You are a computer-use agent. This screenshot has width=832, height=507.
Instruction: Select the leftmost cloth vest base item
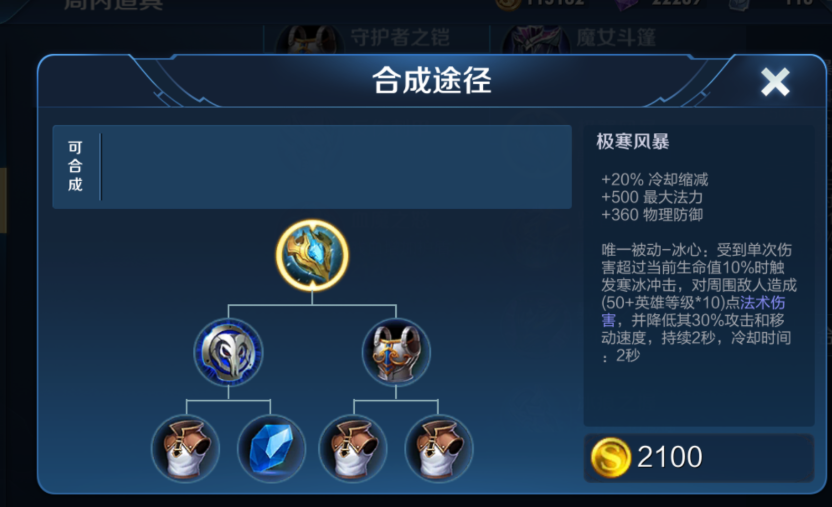tap(186, 448)
